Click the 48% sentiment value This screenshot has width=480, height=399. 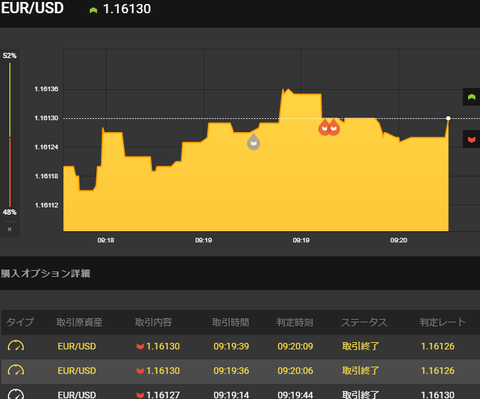(10, 212)
